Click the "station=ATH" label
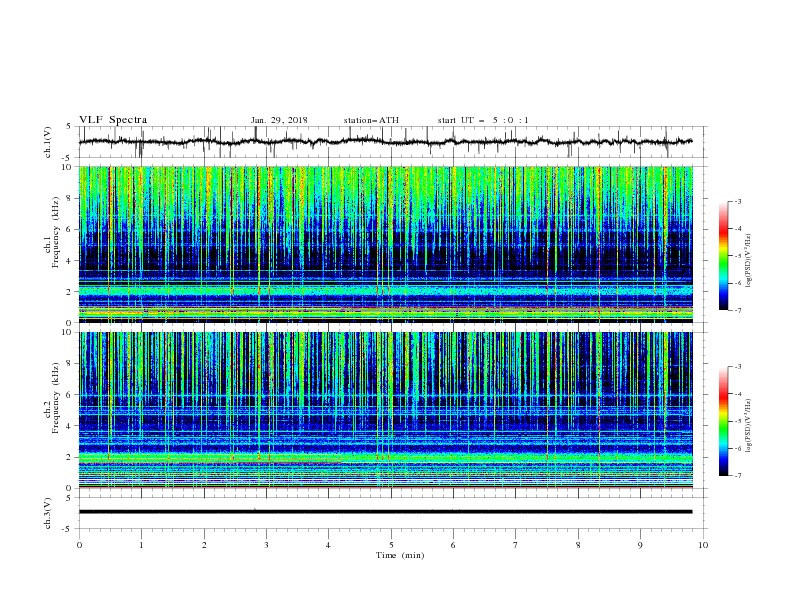 click(x=371, y=120)
